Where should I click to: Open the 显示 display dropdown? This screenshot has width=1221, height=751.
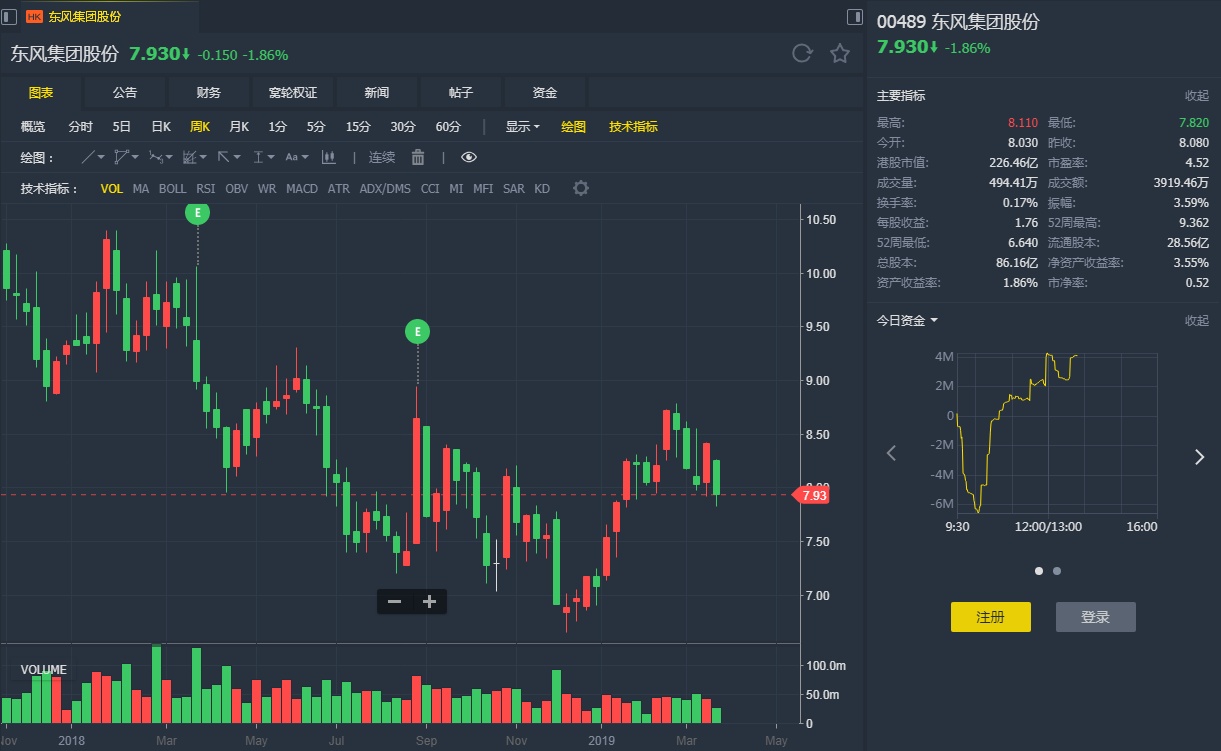(522, 127)
